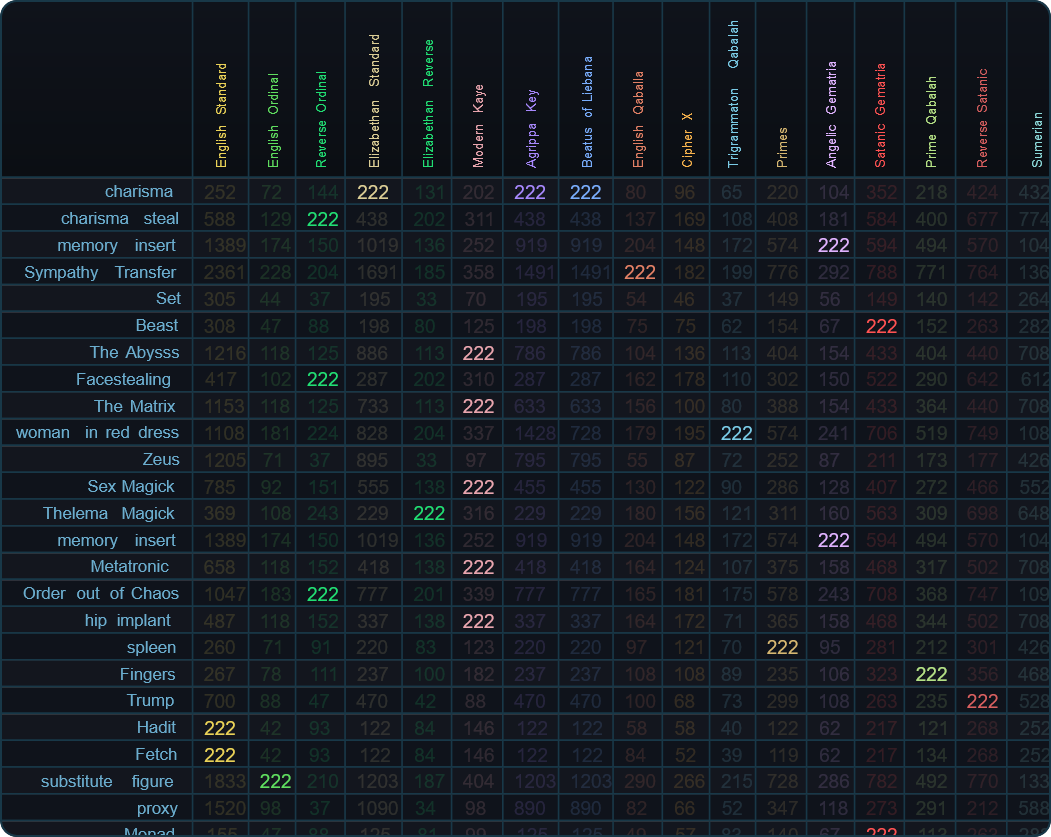Viewport: 1051px width, 837px height.
Task: Click highlighted 222 in Thelema Magick row
Action: [429, 513]
